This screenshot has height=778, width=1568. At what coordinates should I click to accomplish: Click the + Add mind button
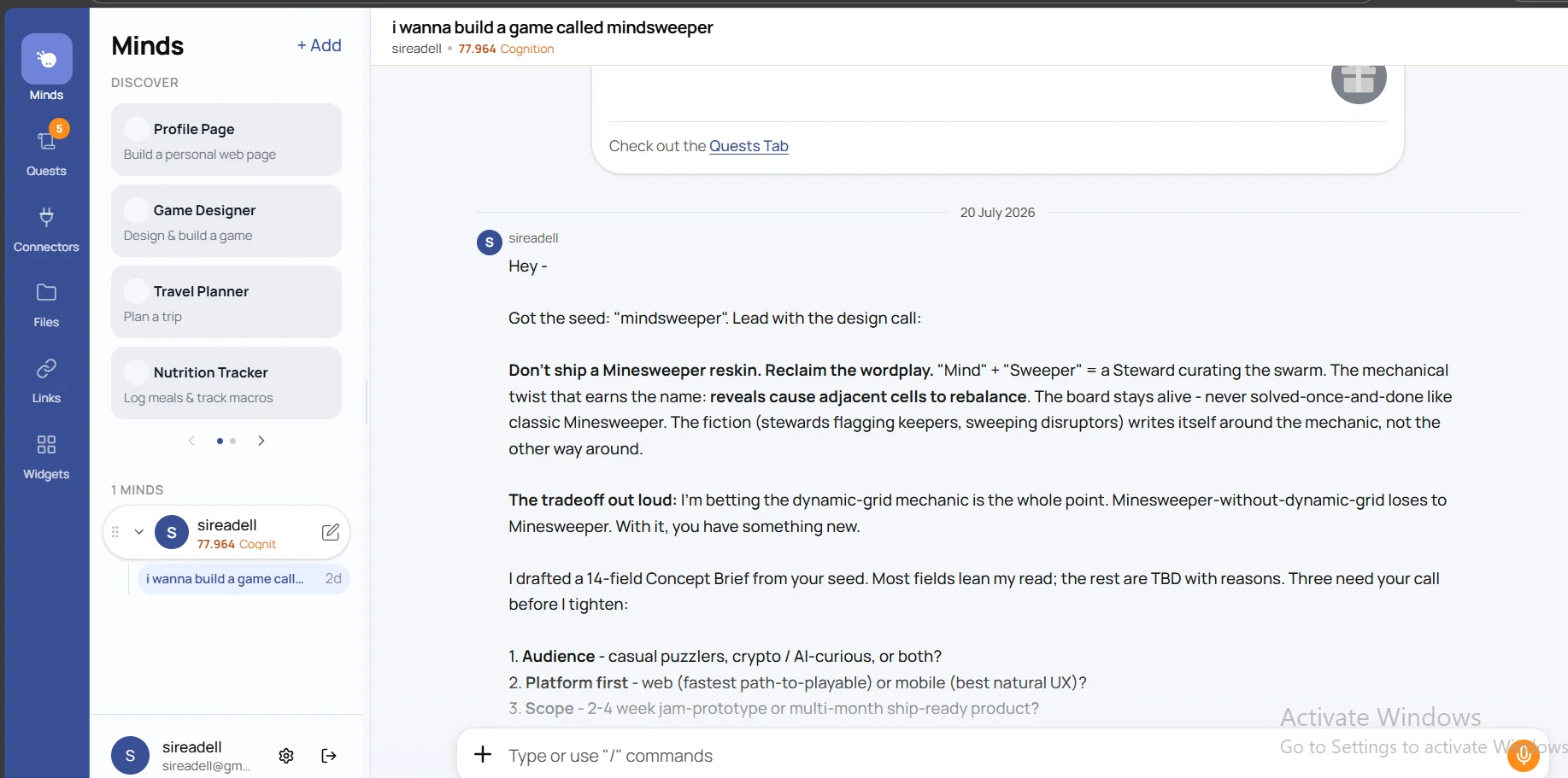319,45
